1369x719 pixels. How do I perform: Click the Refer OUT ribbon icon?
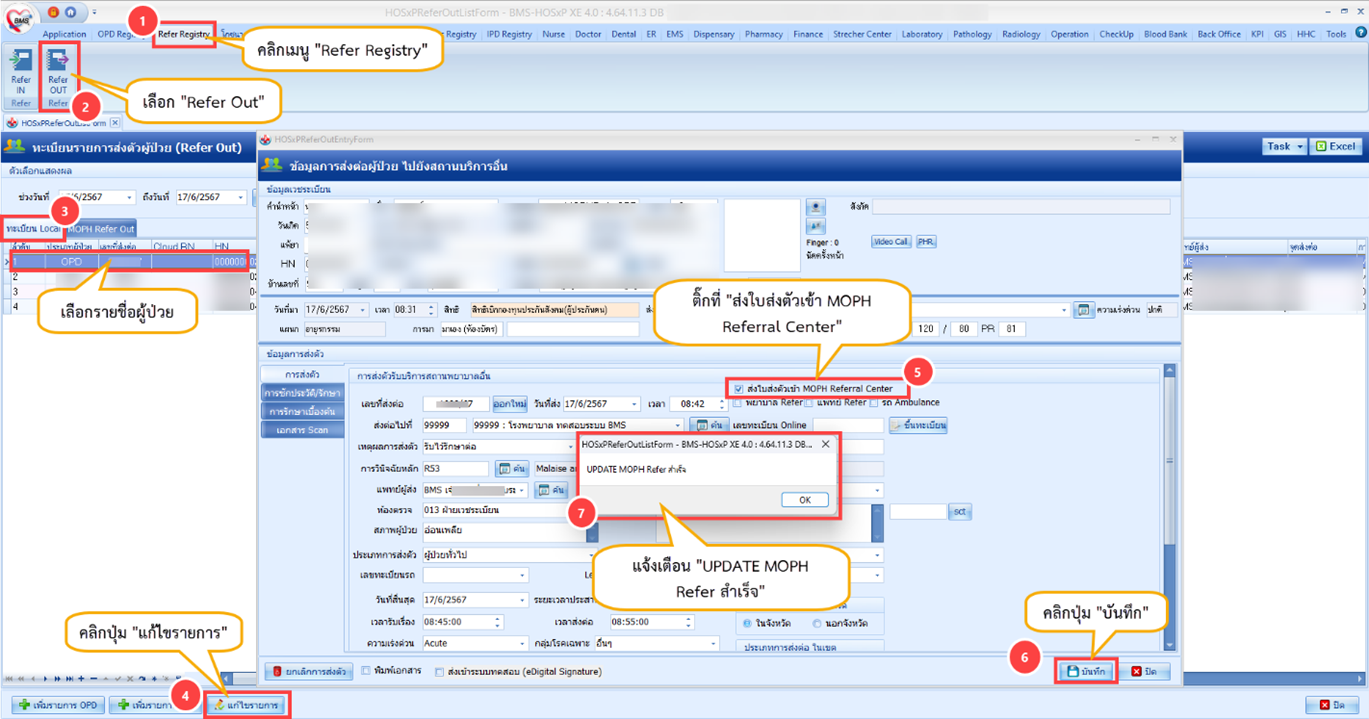tap(57, 72)
